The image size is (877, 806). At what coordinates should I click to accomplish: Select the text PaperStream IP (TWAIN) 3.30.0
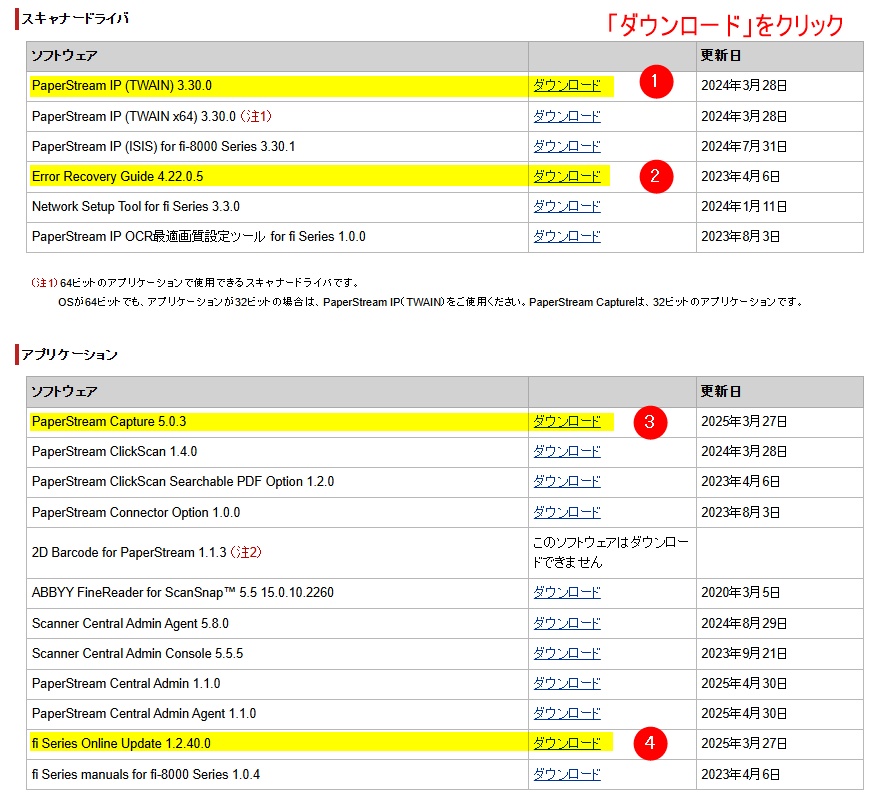point(122,86)
